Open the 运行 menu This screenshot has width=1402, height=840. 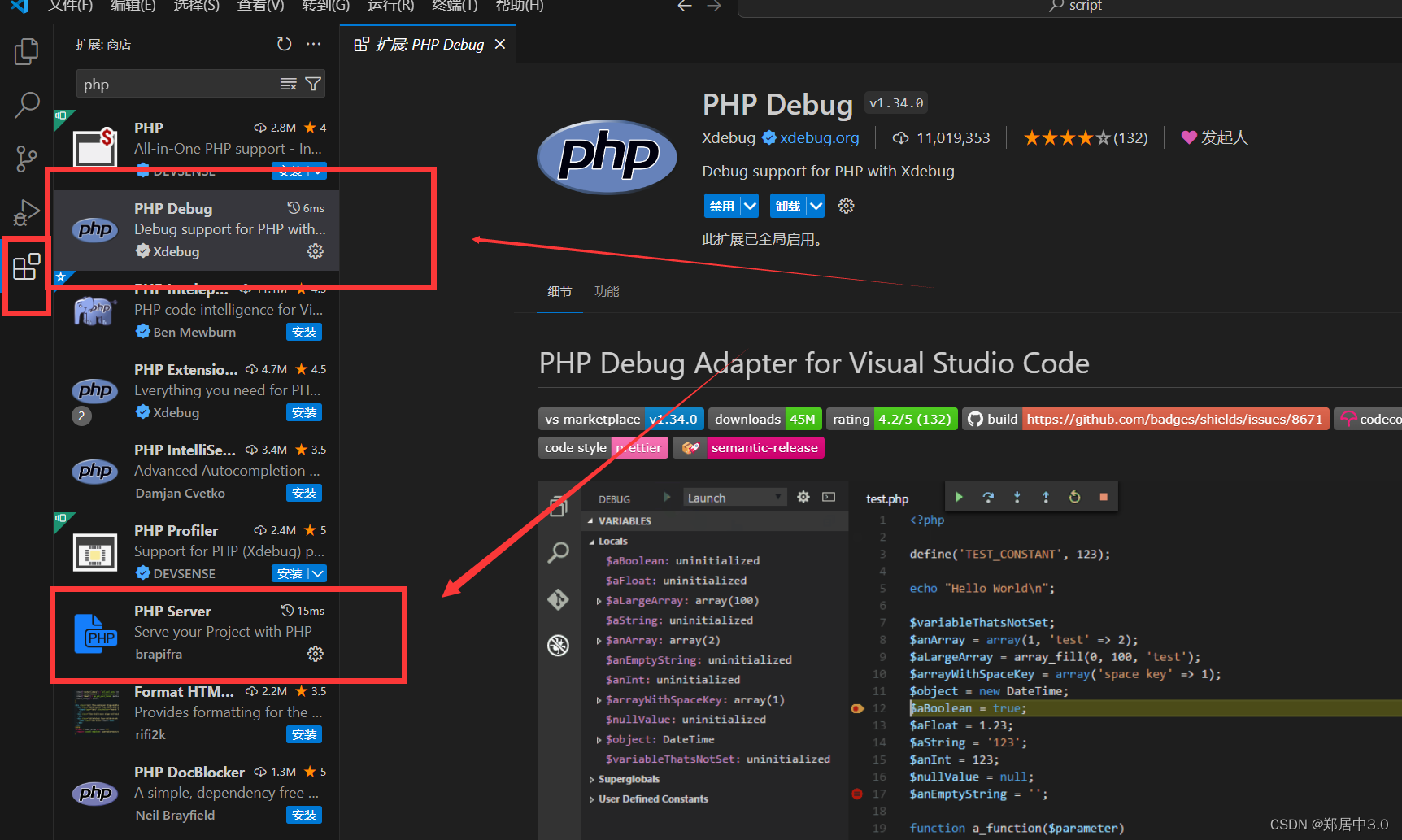(390, 6)
